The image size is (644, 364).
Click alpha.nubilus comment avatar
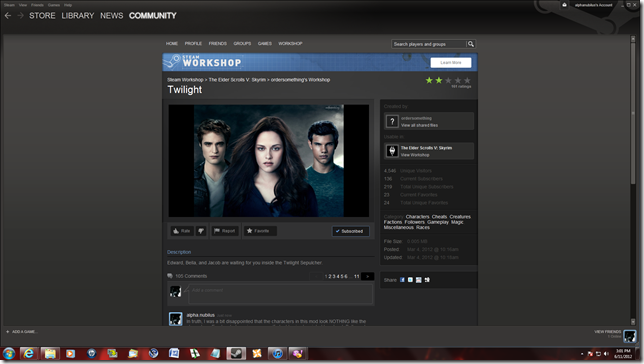click(x=175, y=319)
